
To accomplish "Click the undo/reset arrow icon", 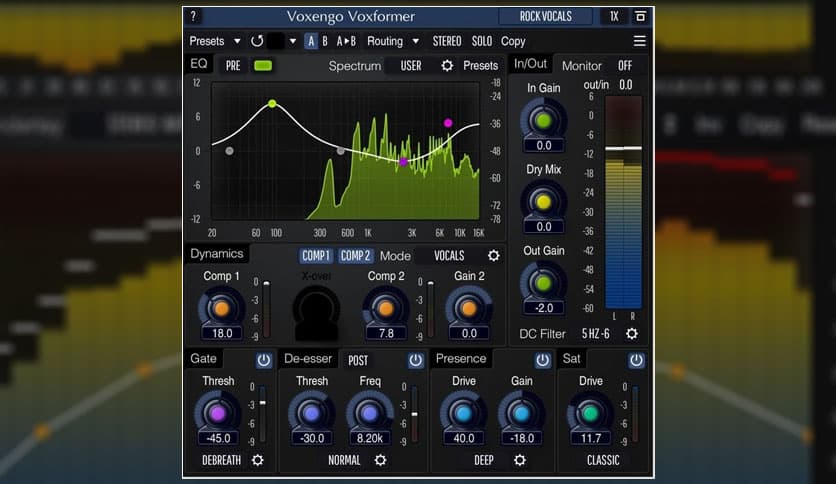I will pyautogui.click(x=257, y=41).
